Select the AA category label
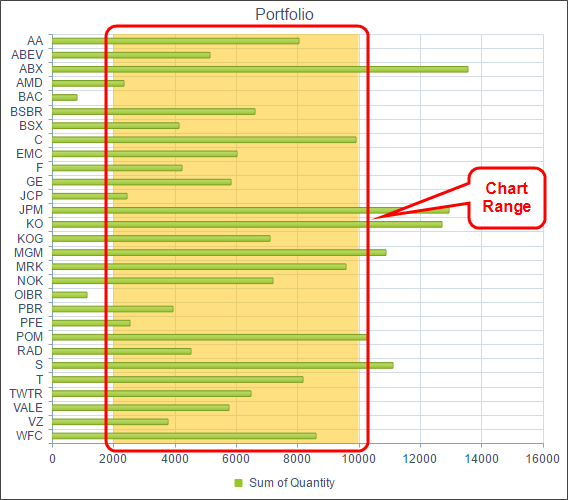The width and height of the screenshot is (568, 500). [x=35, y=41]
